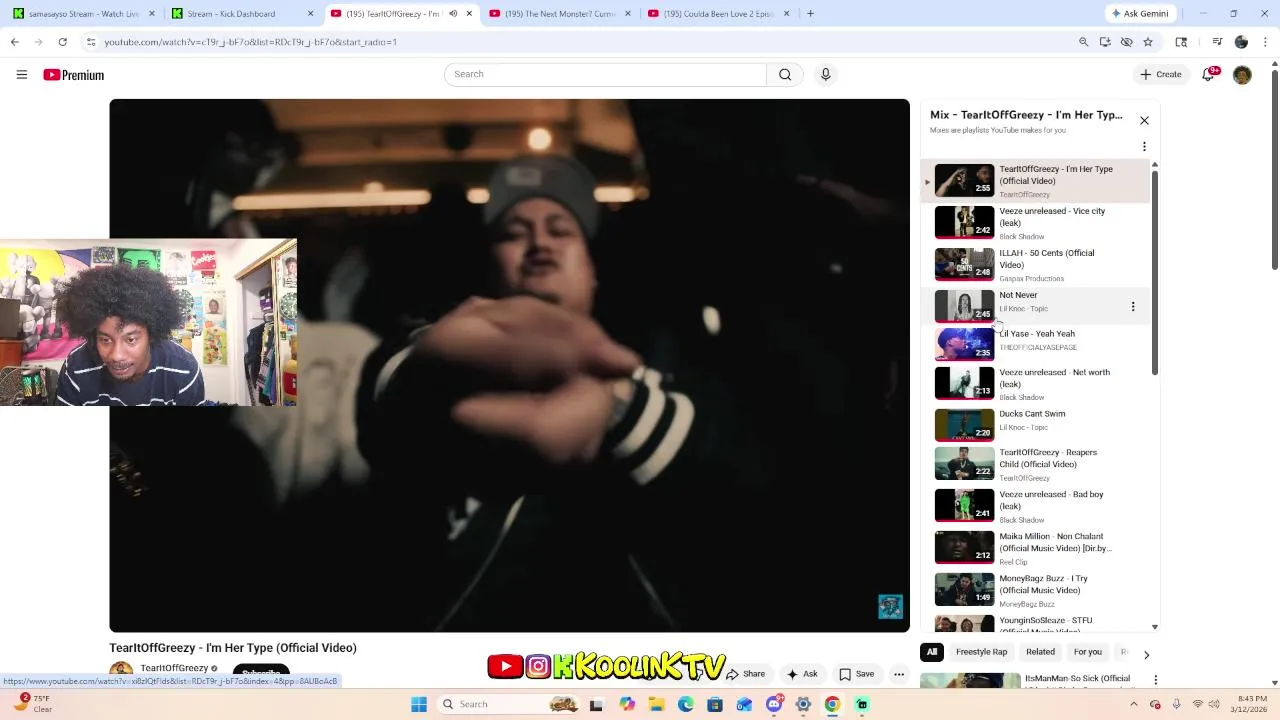
Task: Open media controls icon in Chrome toolbar
Action: point(1216,42)
